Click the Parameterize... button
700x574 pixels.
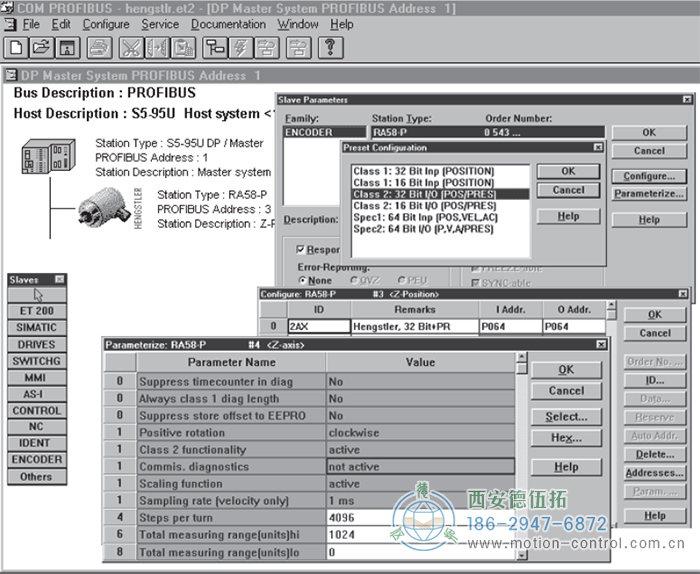pos(649,194)
